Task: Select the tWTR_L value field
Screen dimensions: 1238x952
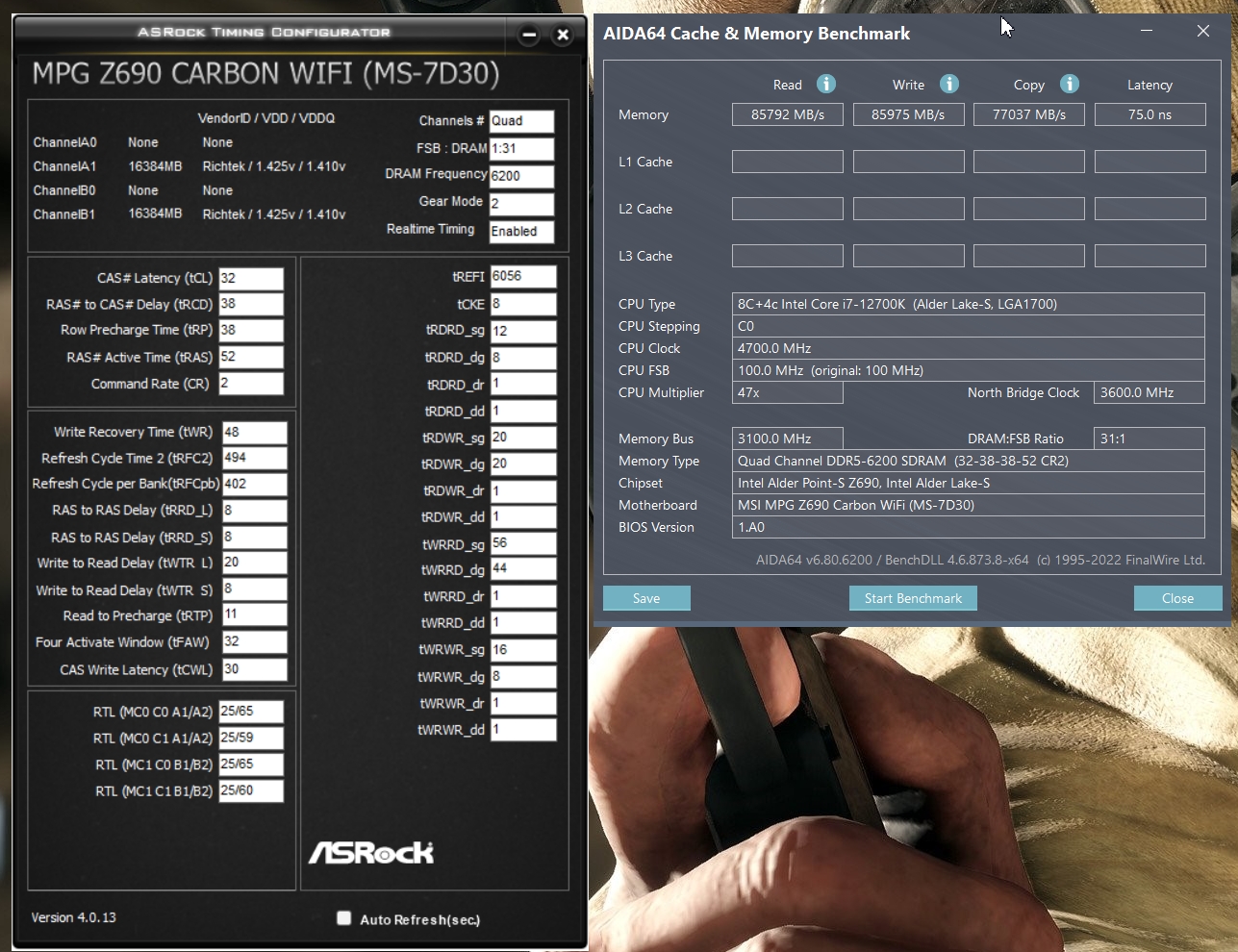Action: [255, 564]
